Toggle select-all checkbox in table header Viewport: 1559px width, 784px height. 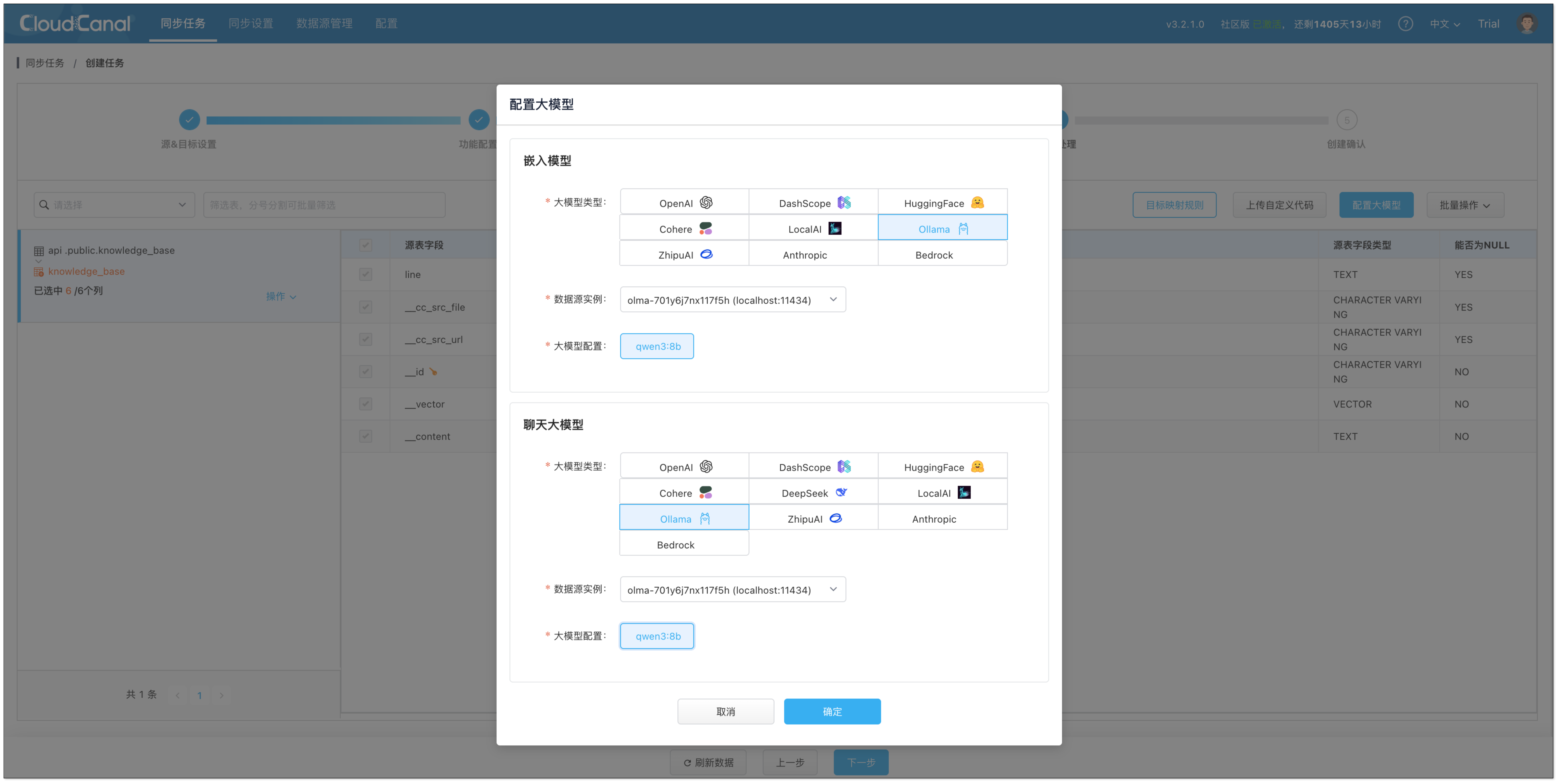pyautogui.click(x=366, y=245)
